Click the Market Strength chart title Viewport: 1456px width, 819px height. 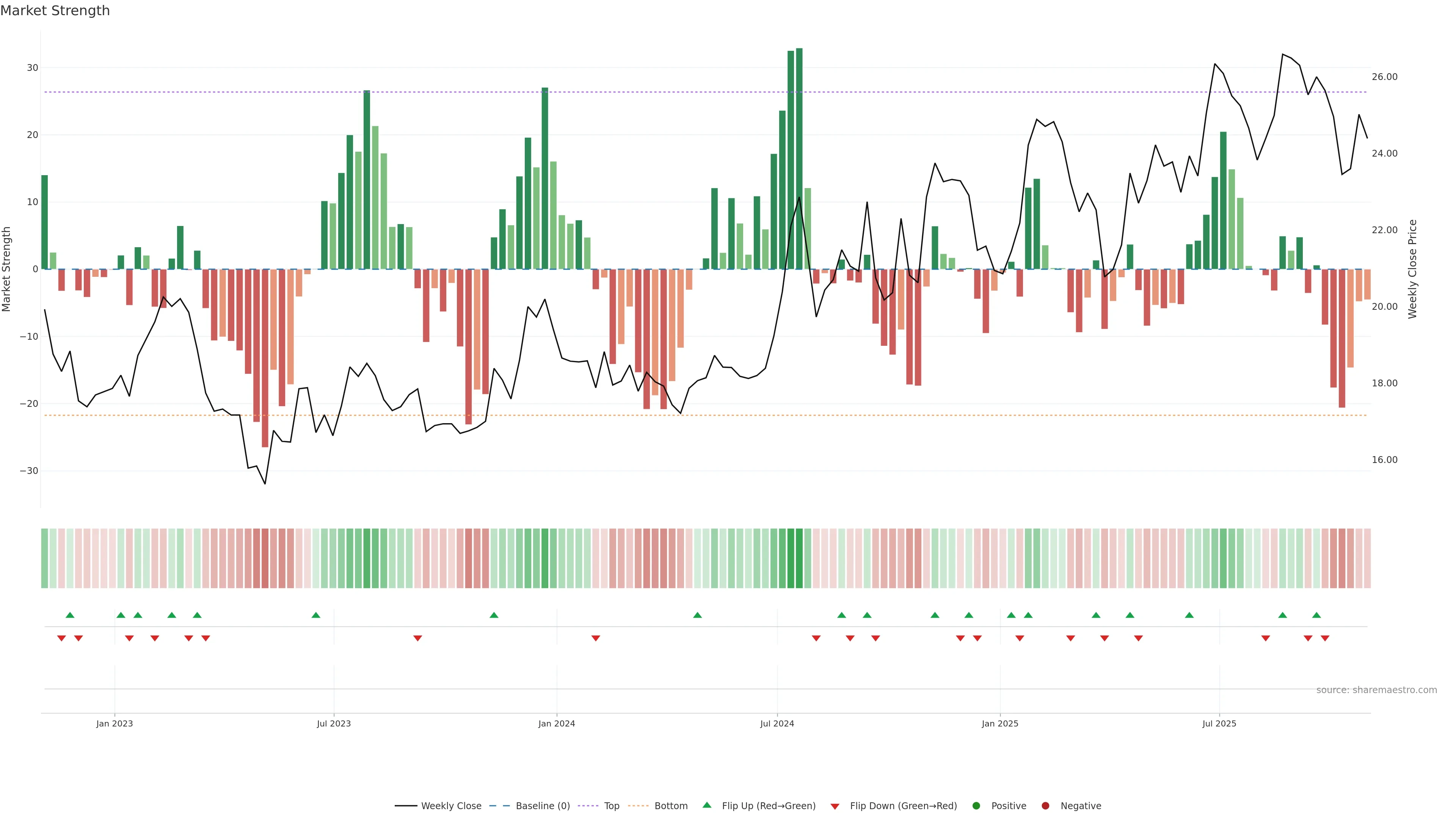click(x=55, y=10)
